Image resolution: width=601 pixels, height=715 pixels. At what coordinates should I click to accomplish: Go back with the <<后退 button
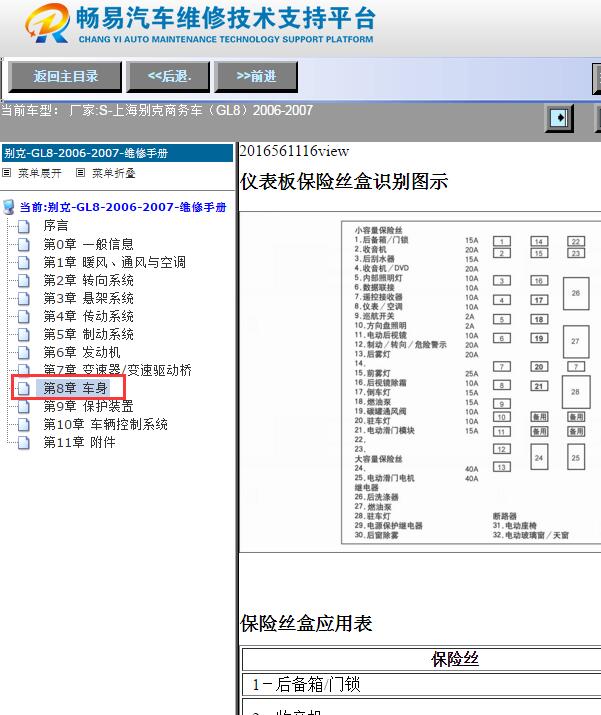point(169,77)
